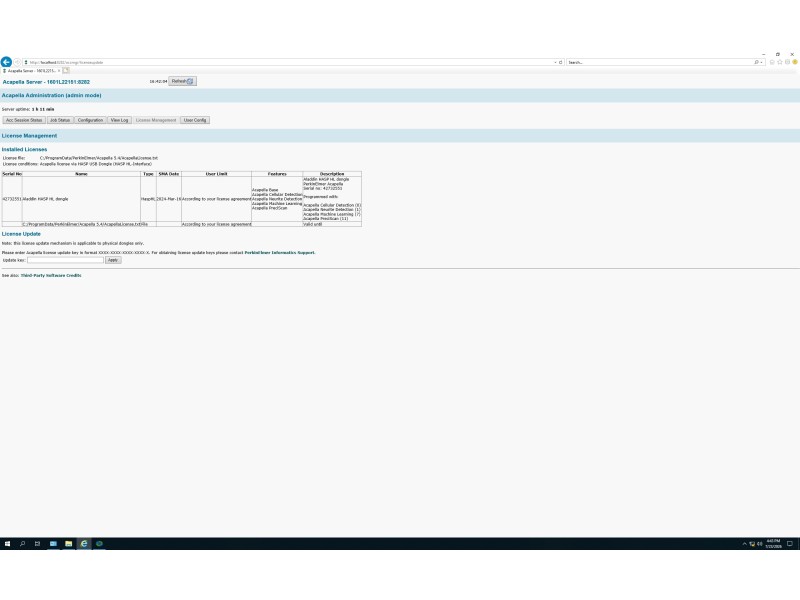Open User Config page
This screenshot has width=800, height=600.
pyautogui.click(x=195, y=120)
